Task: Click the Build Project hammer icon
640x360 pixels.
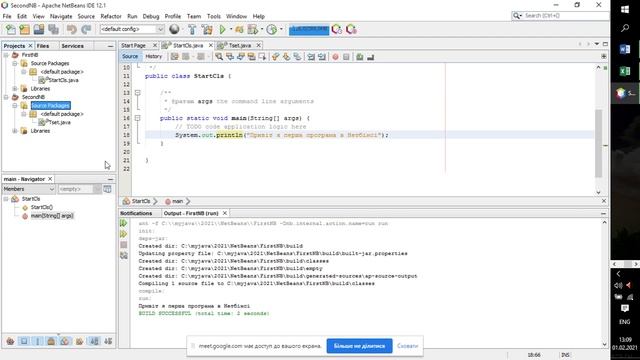Action: pos(192,29)
